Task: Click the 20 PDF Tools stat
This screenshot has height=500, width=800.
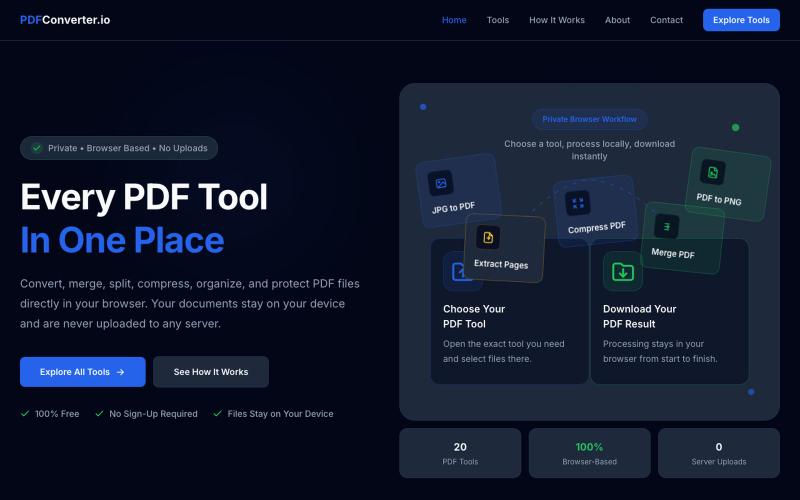Action: pyautogui.click(x=460, y=453)
